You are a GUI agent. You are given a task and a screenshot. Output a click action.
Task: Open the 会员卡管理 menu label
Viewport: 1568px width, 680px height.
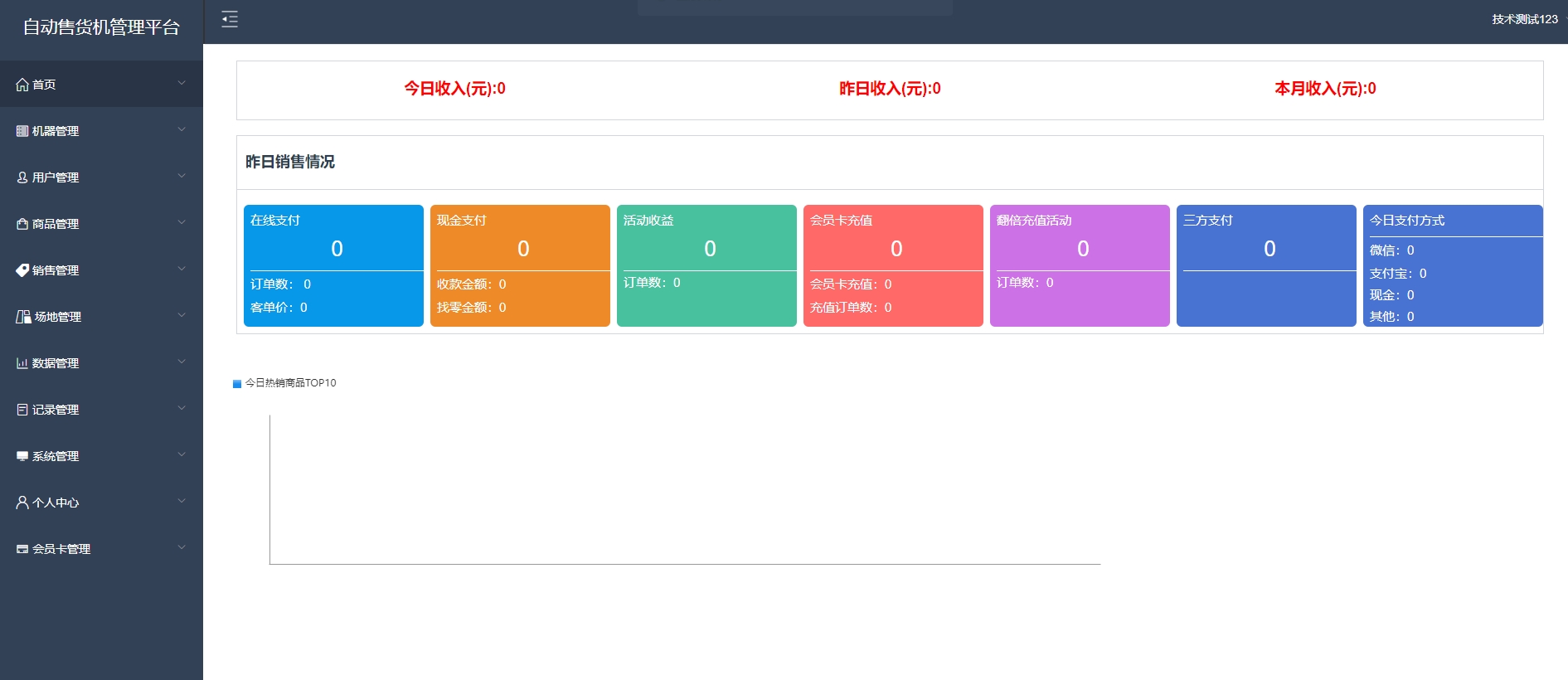tap(61, 549)
